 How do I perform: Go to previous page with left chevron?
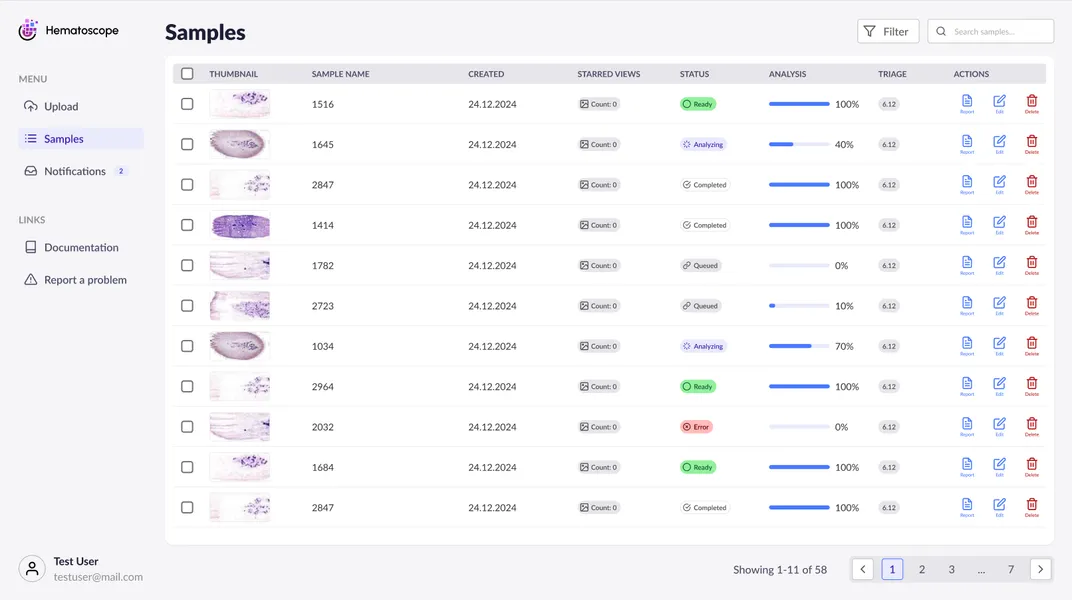pyautogui.click(x=863, y=569)
